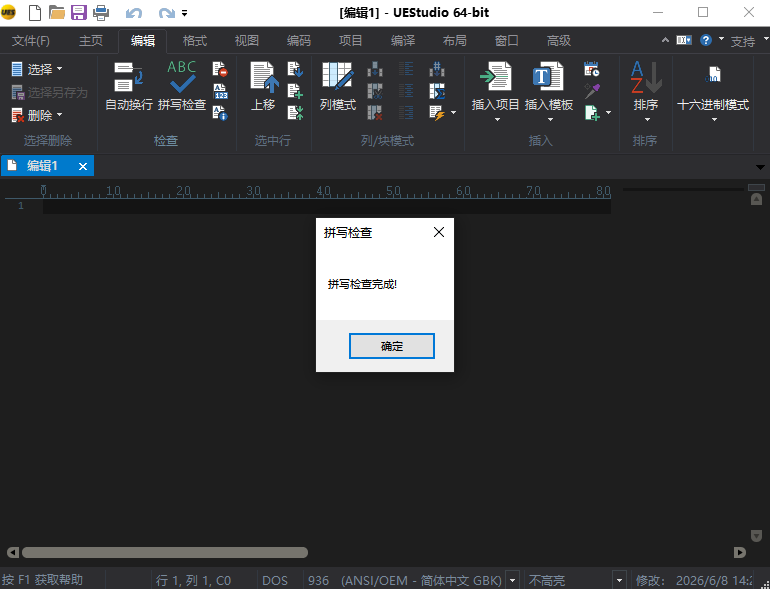Expand the 插入项目 dropdown arrow

click(x=496, y=119)
